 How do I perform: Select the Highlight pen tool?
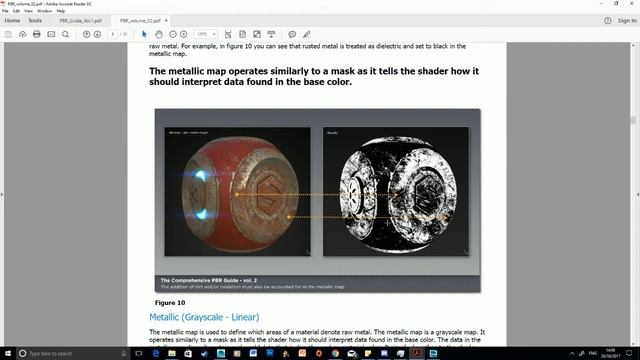(307, 34)
